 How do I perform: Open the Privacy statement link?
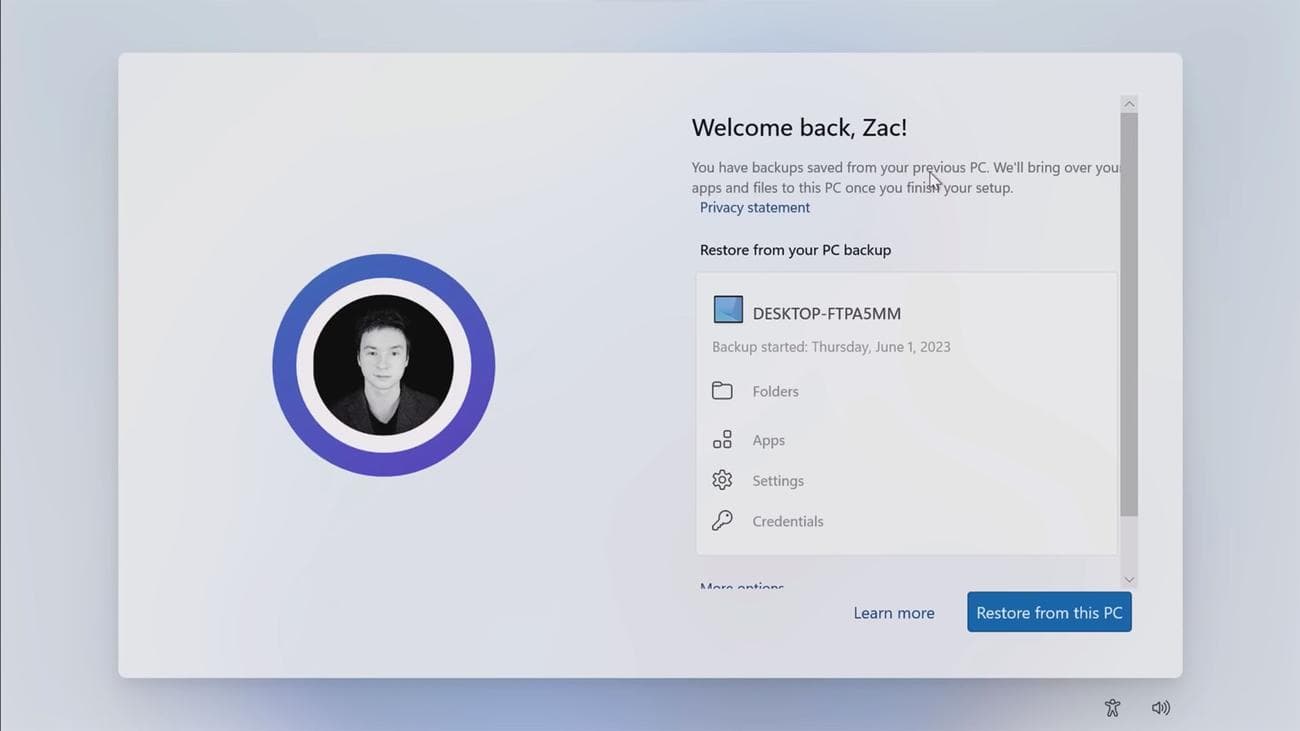tap(754, 207)
